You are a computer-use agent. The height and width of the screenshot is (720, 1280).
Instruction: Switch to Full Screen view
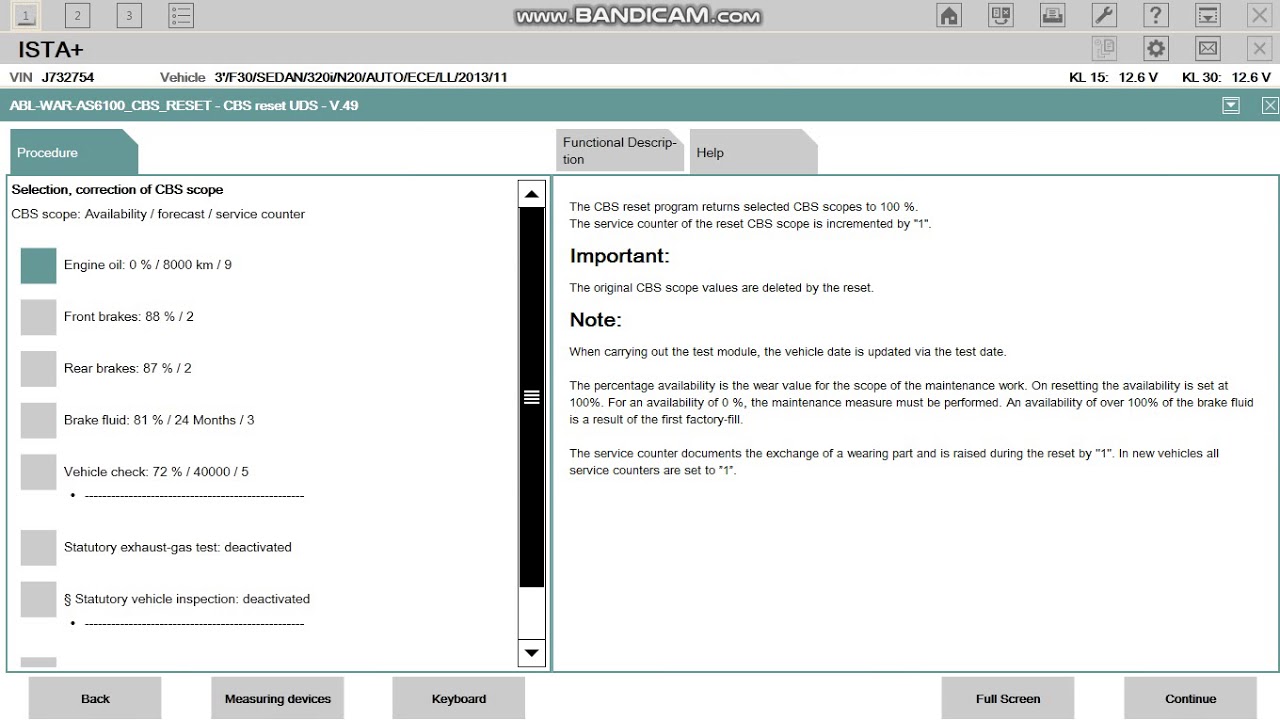point(1008,698)
